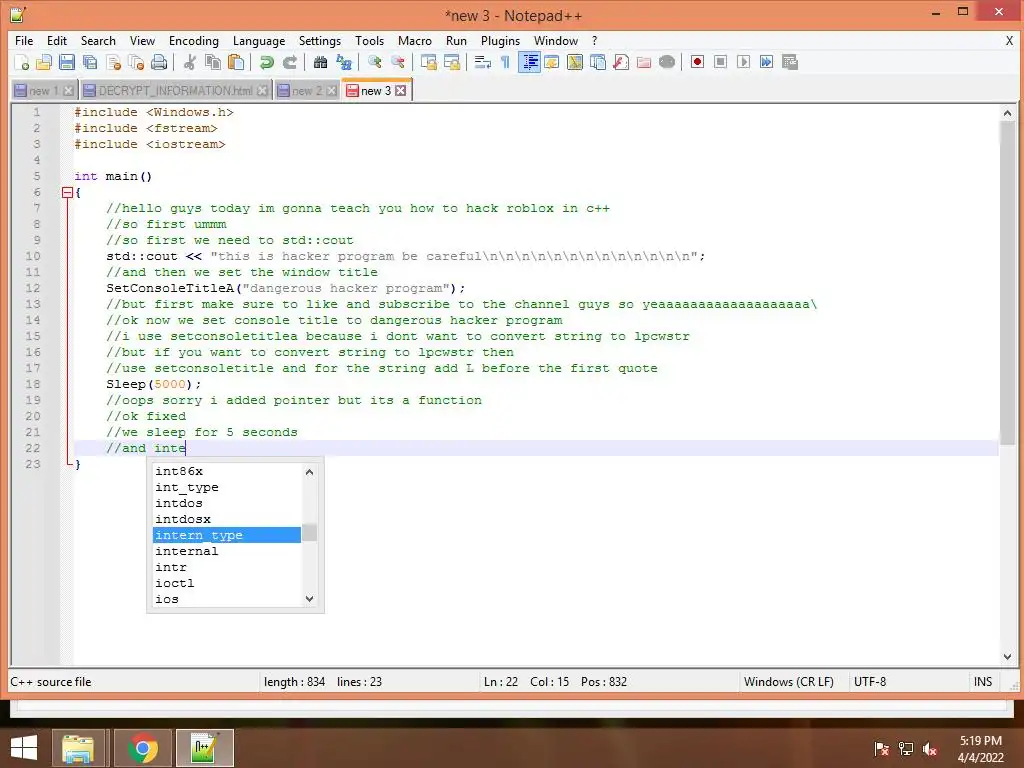
Task: Undo the last edit with the green arrow
Action: click(x=266, y=62)
